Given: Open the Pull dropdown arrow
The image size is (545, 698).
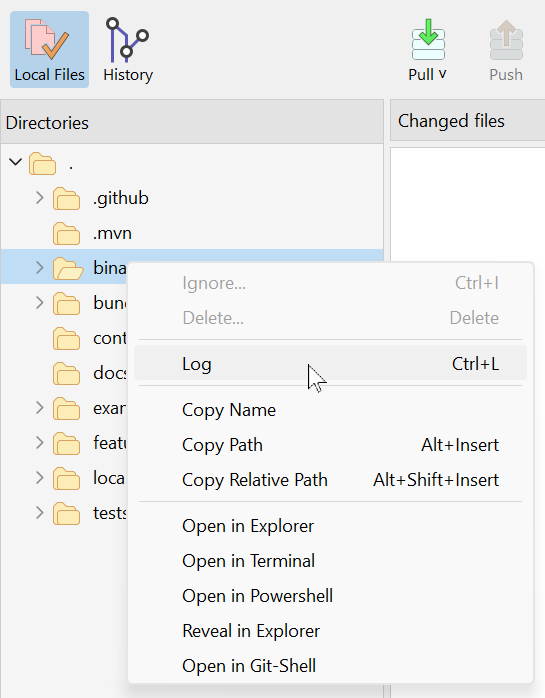Looking at the screenshot, I should [442, 74].
